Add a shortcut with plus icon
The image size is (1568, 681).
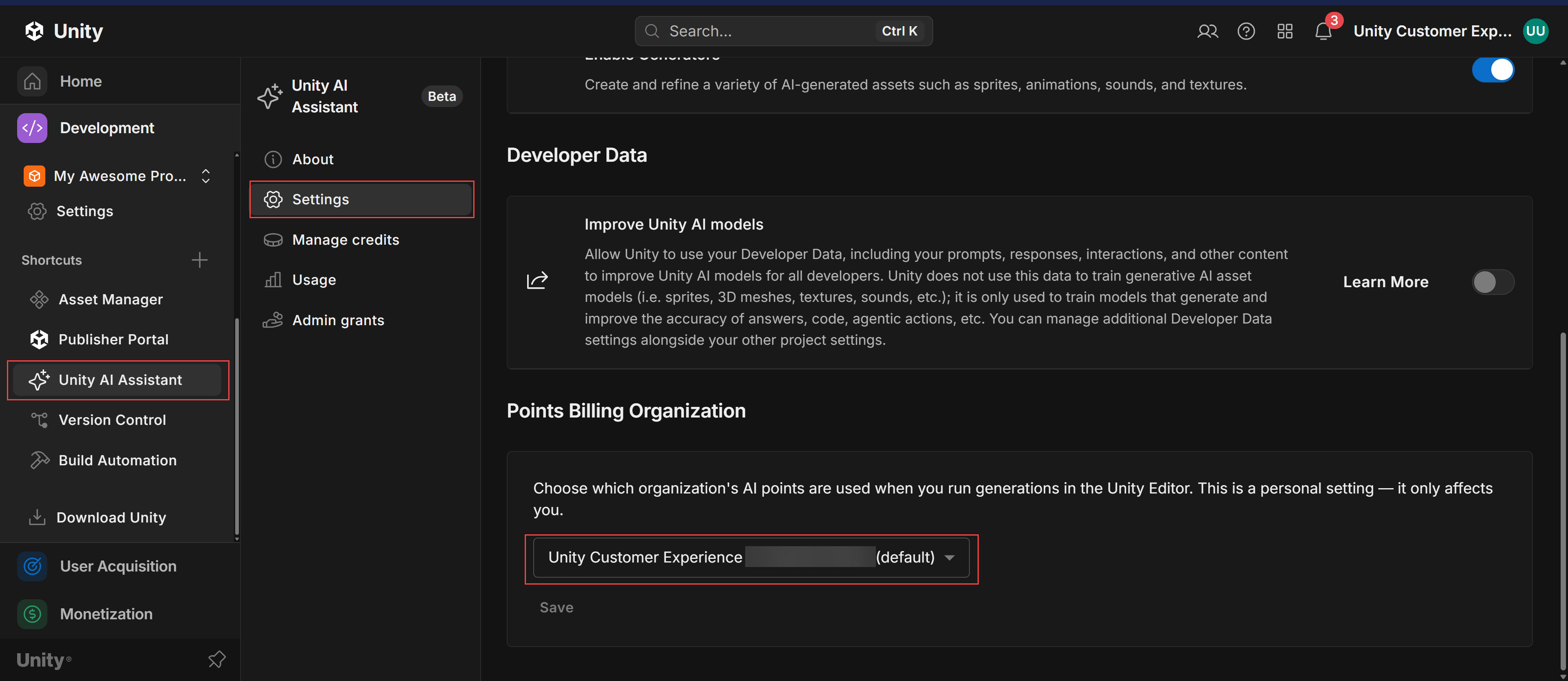point(200,260)
